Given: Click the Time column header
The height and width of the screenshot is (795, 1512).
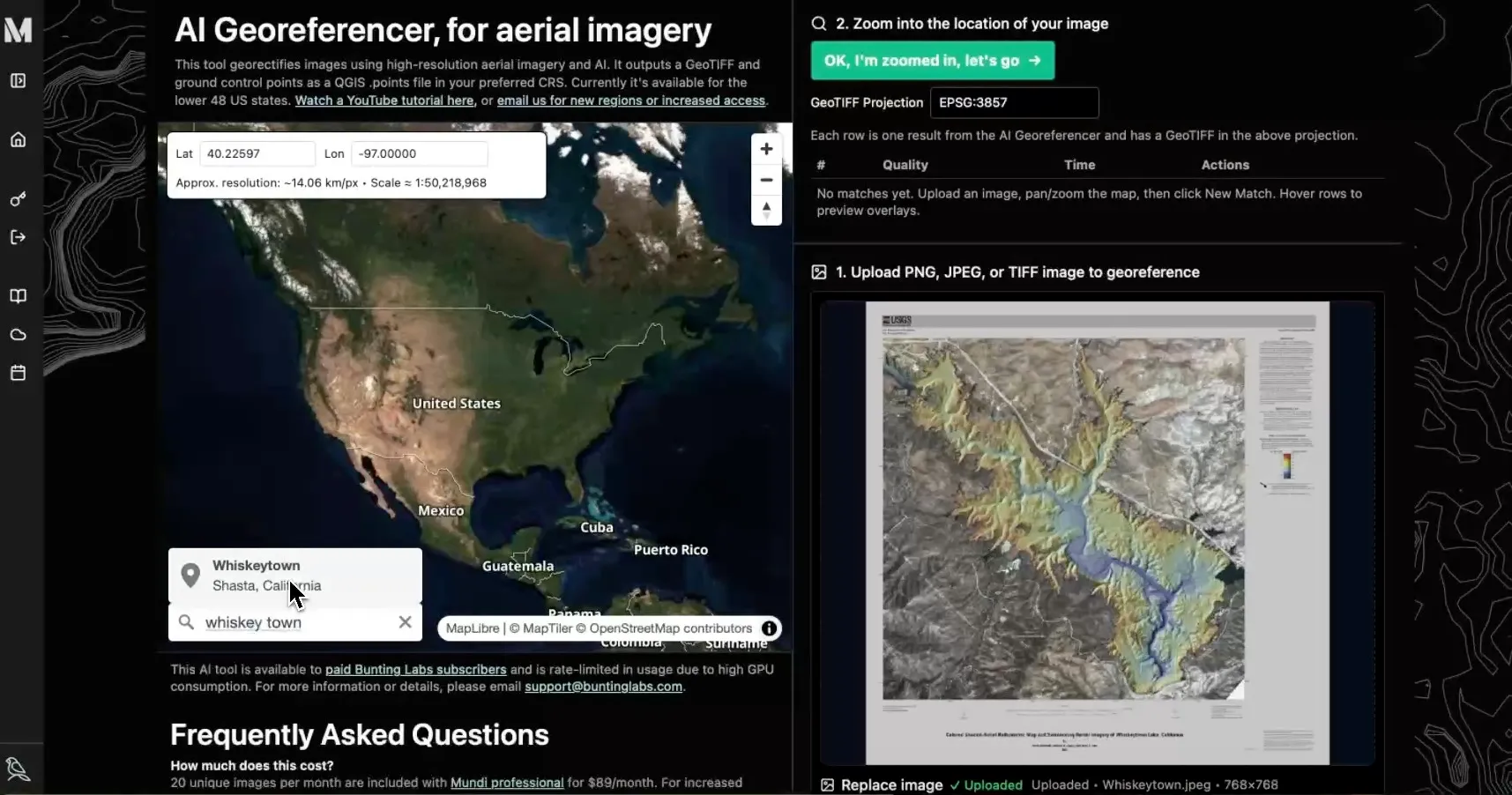Looking at the screenshot, I should click(x=1079, y=165).
